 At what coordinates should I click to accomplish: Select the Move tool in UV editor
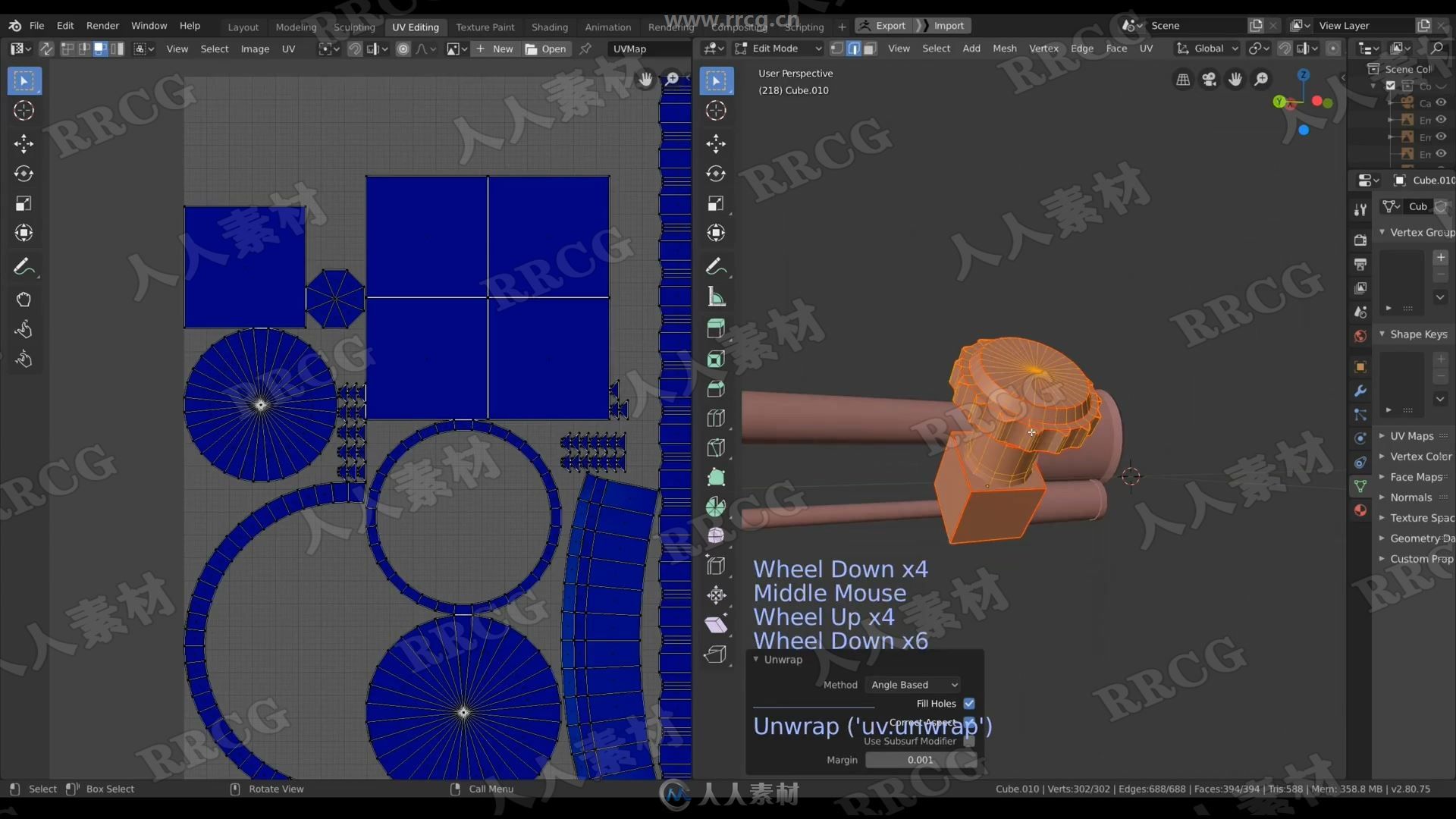pos(24,142)
